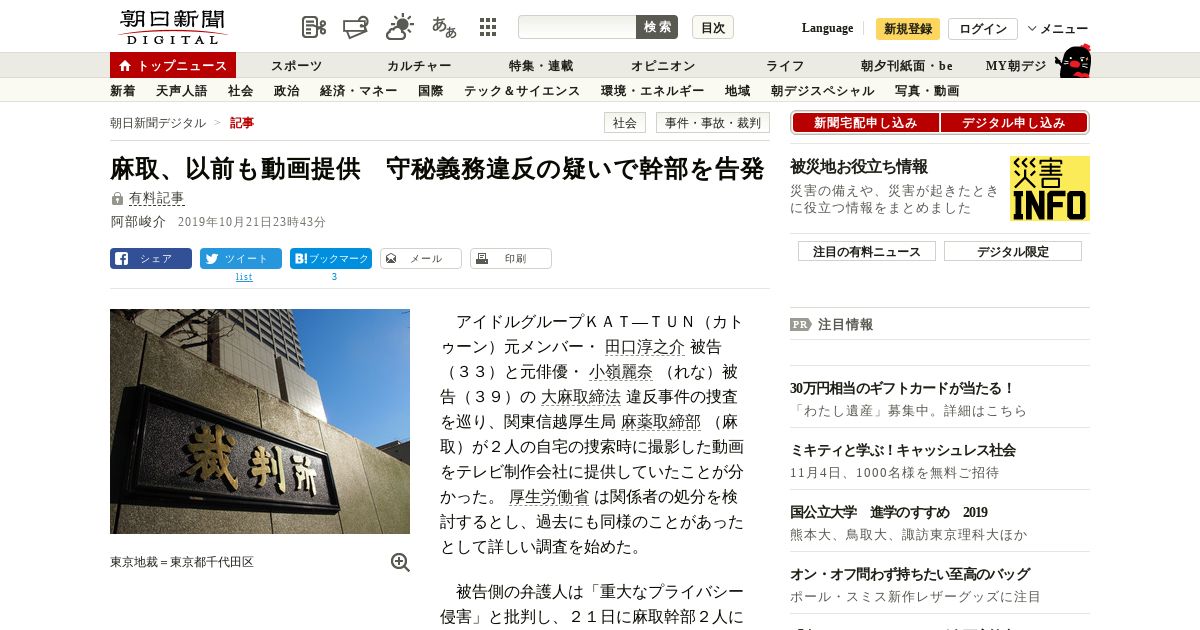
Task: Open MY朝デジ page
Action: click(1016, 66)
